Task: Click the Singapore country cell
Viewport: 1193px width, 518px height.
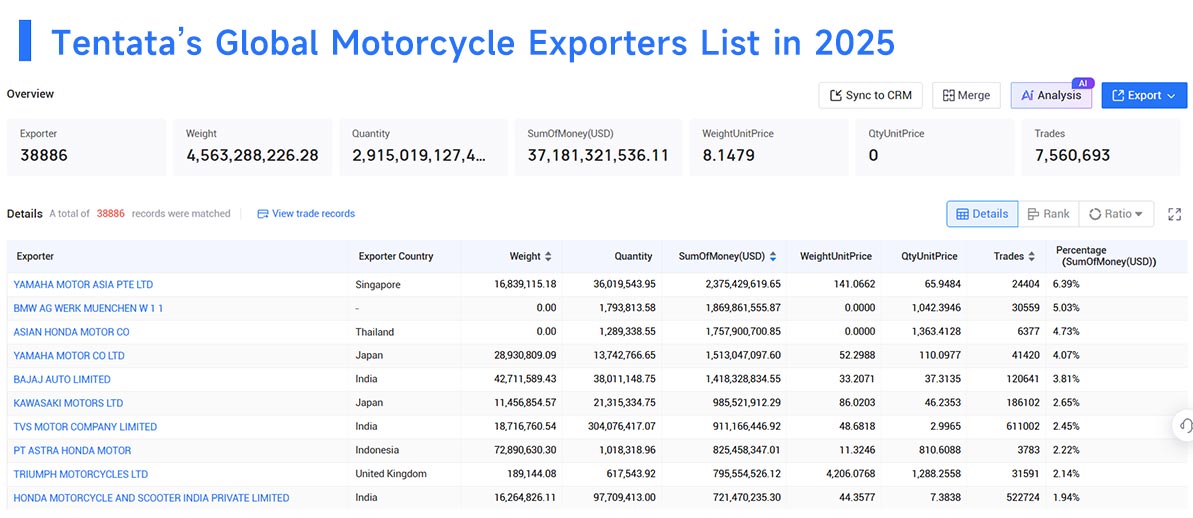Action: tap(377, 284)
